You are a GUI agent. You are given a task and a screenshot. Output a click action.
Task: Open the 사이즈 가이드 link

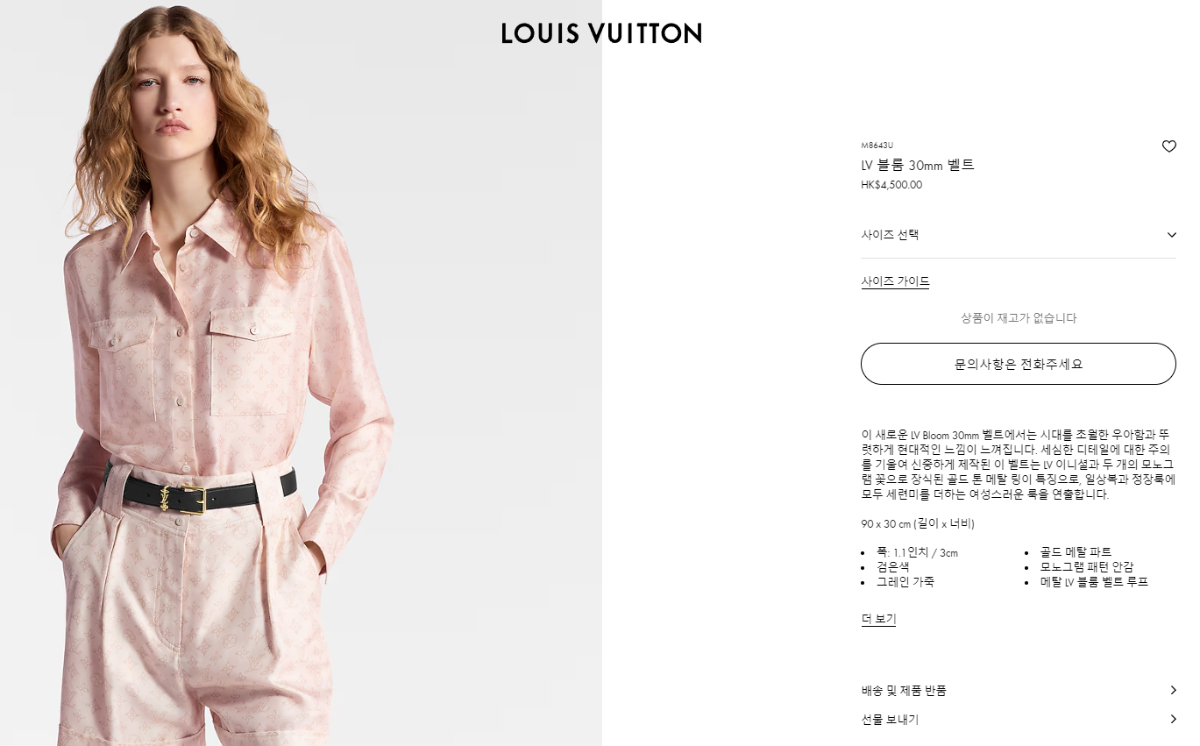pos(895,282)
